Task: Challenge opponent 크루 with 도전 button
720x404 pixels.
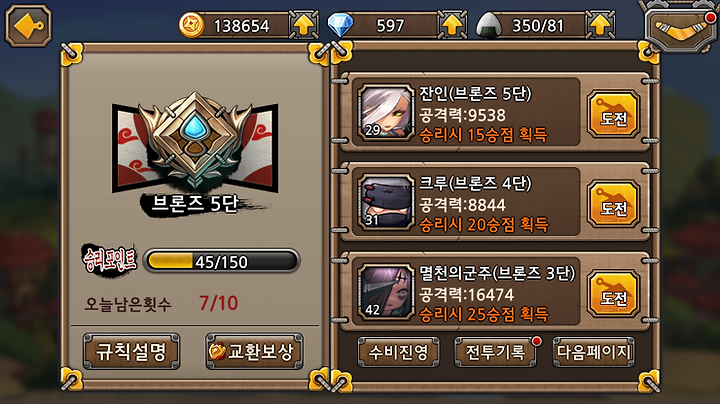Action: pyautogui.click(x=613, y=204)
